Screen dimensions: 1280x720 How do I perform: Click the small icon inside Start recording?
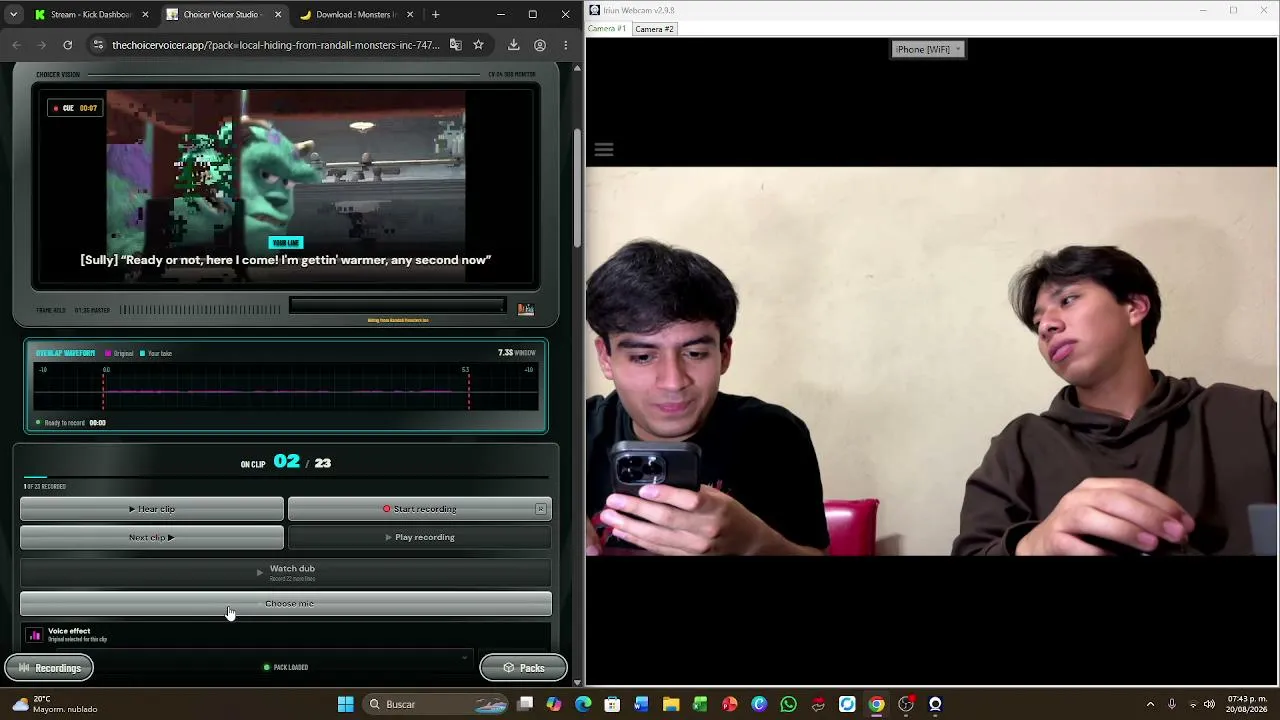[x=541, y=509]
